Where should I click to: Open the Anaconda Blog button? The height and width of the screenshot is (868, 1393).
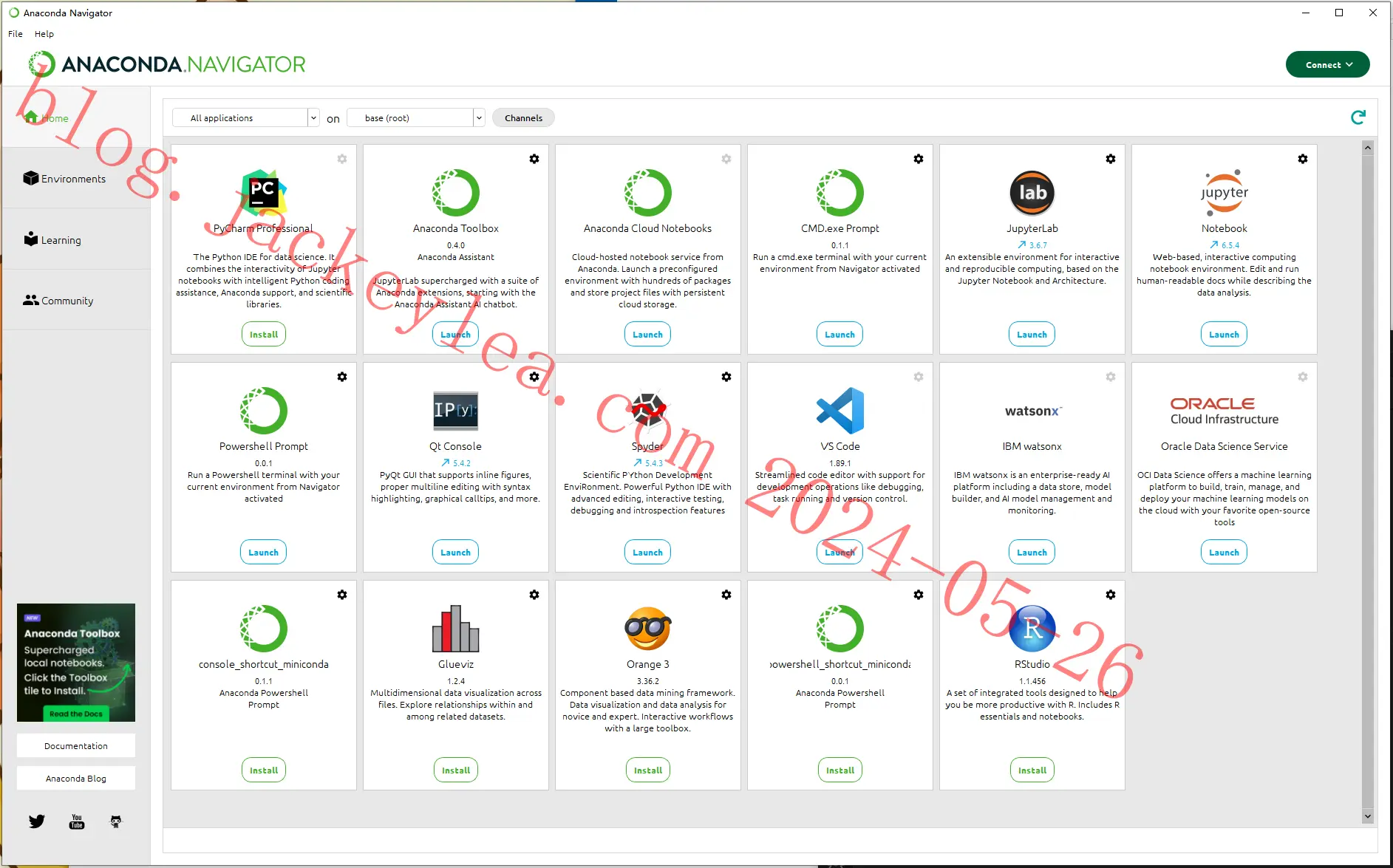(x=76, y=778)
